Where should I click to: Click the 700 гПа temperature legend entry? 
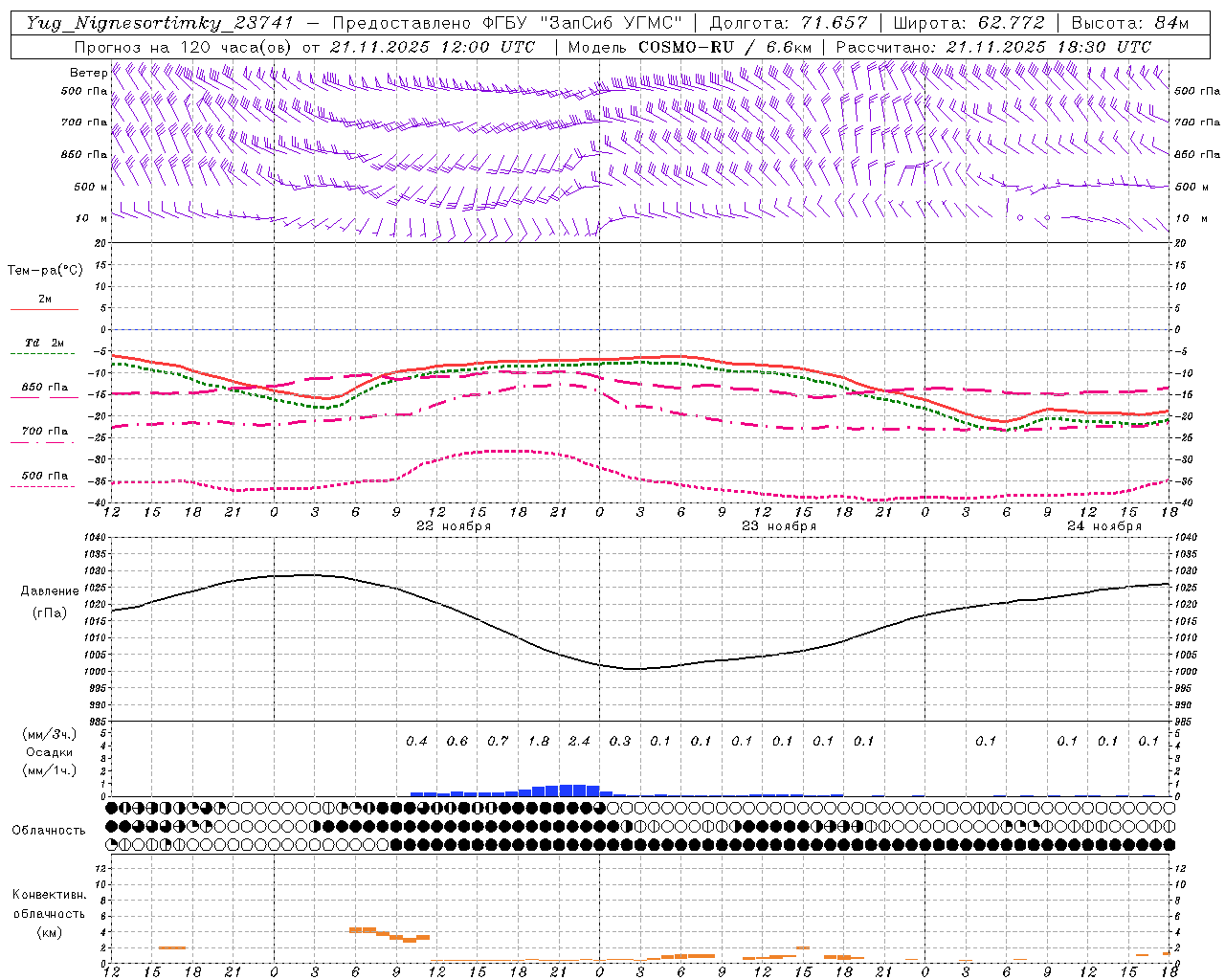pyautogui.click(x=45, y=432)
